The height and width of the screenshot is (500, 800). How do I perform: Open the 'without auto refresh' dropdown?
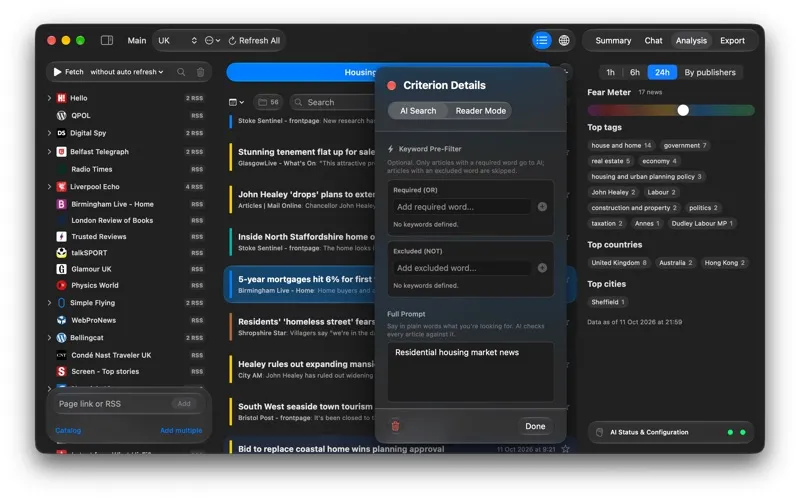click(127, 72)
